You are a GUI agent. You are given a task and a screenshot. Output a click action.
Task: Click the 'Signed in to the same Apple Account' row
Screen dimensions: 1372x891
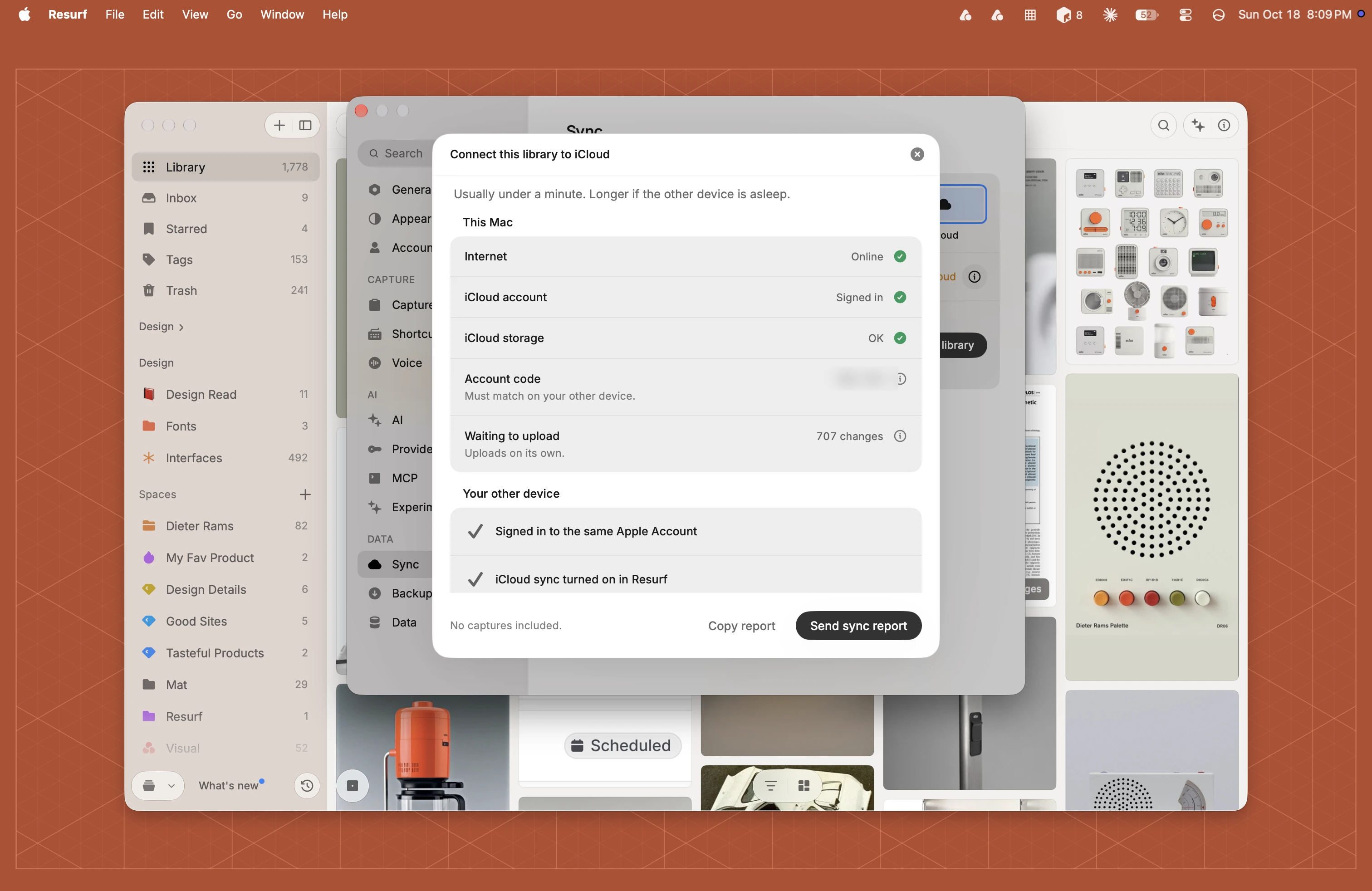point(686,531)
